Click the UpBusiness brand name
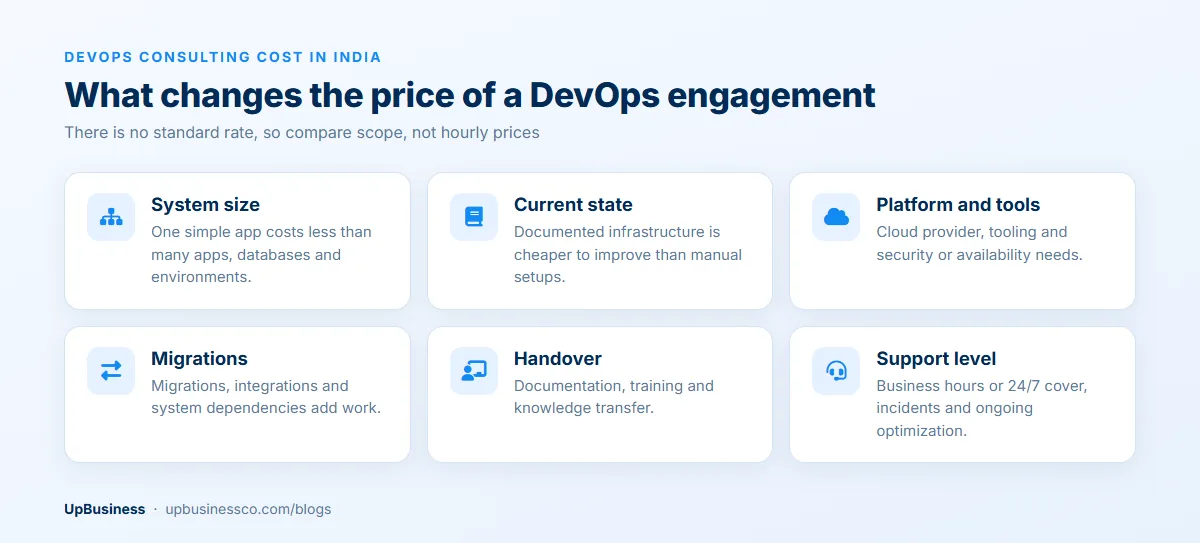The image size is (1200, 543). point(105,509)
